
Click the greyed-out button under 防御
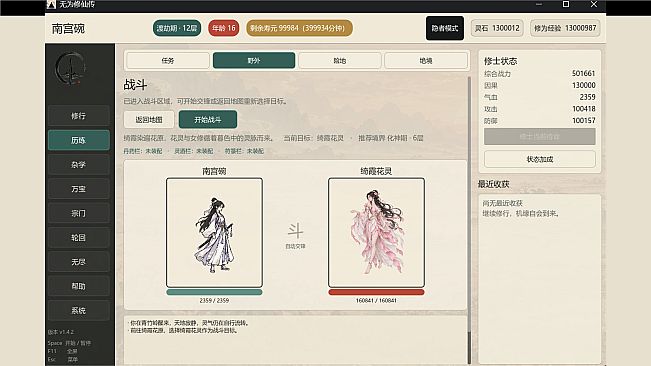point(540,137)
